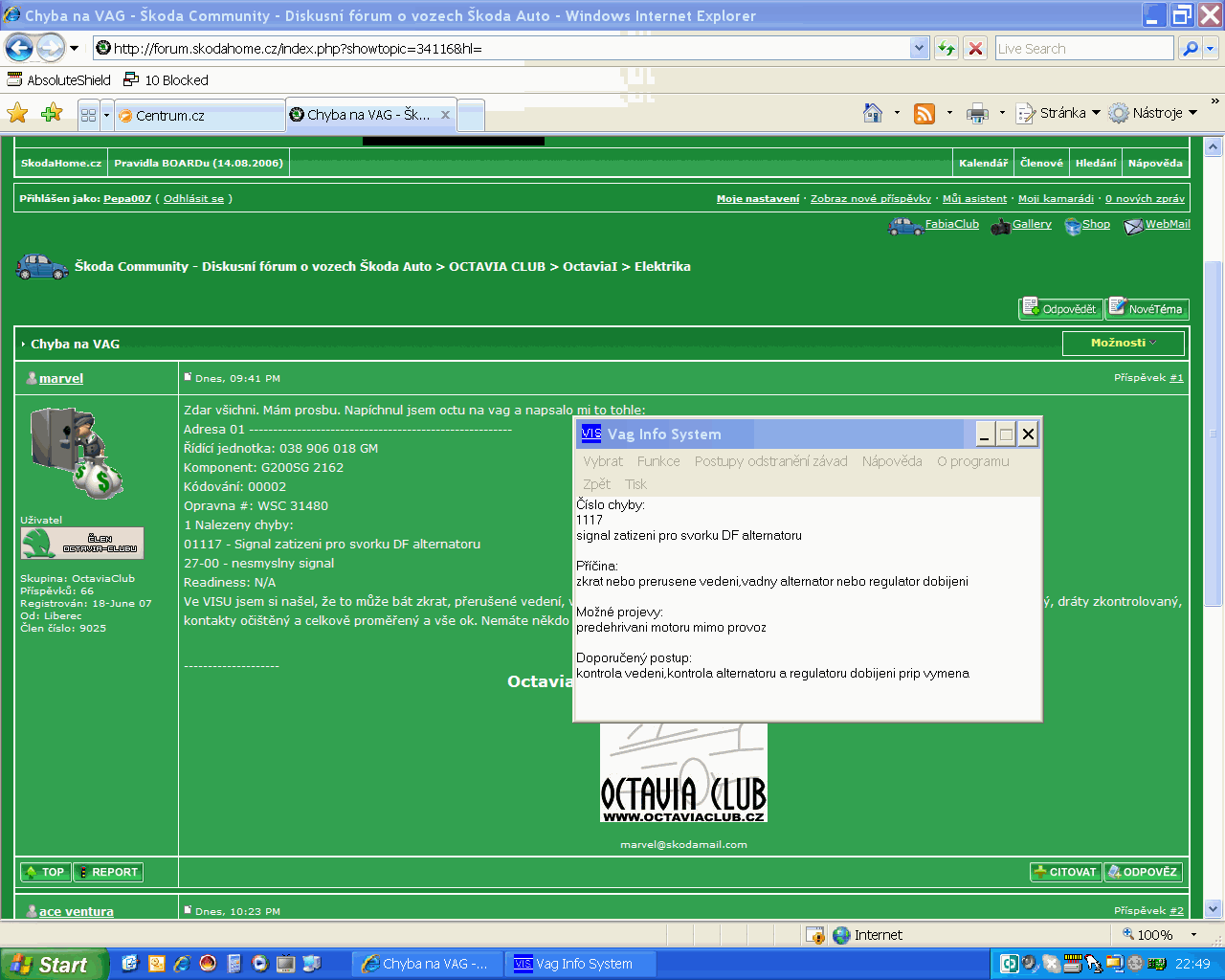Click the Gallery camera icon
This screenshot has width=1225, height=980.
[1000, 226]
